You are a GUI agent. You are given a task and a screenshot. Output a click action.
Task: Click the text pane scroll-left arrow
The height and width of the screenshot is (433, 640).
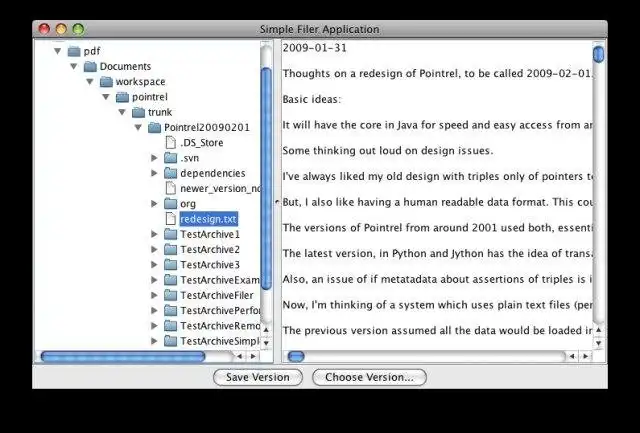tap(572, 357)
